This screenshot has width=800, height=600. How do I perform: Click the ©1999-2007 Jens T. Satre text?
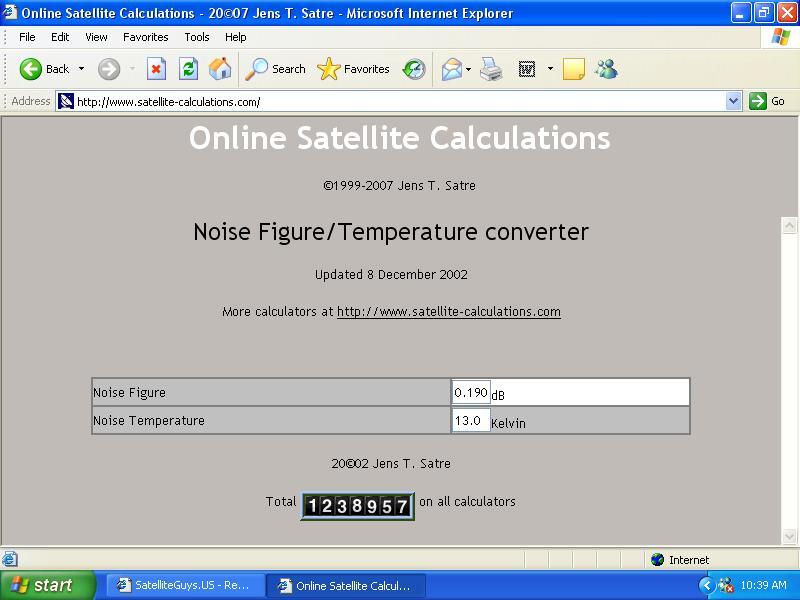(x=399, y=186)
